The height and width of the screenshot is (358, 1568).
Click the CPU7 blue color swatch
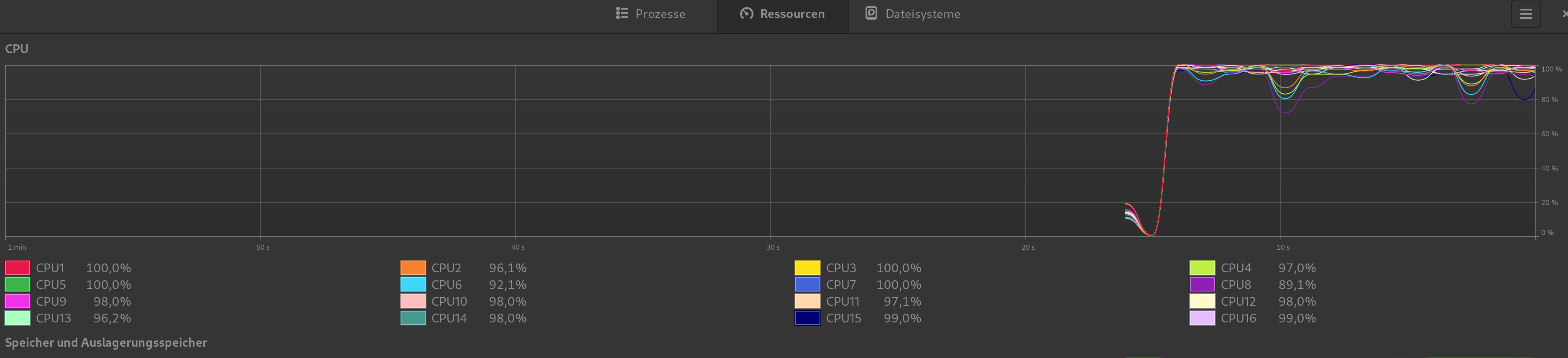click(x=808, y=284)
